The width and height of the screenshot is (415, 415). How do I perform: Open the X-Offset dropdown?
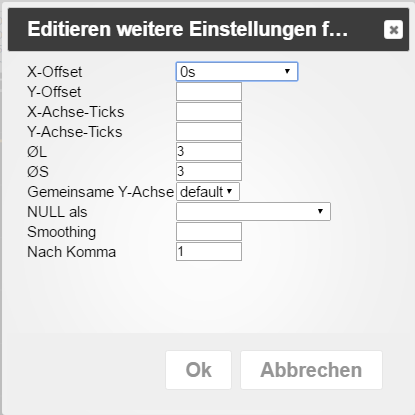pos(237,71)
